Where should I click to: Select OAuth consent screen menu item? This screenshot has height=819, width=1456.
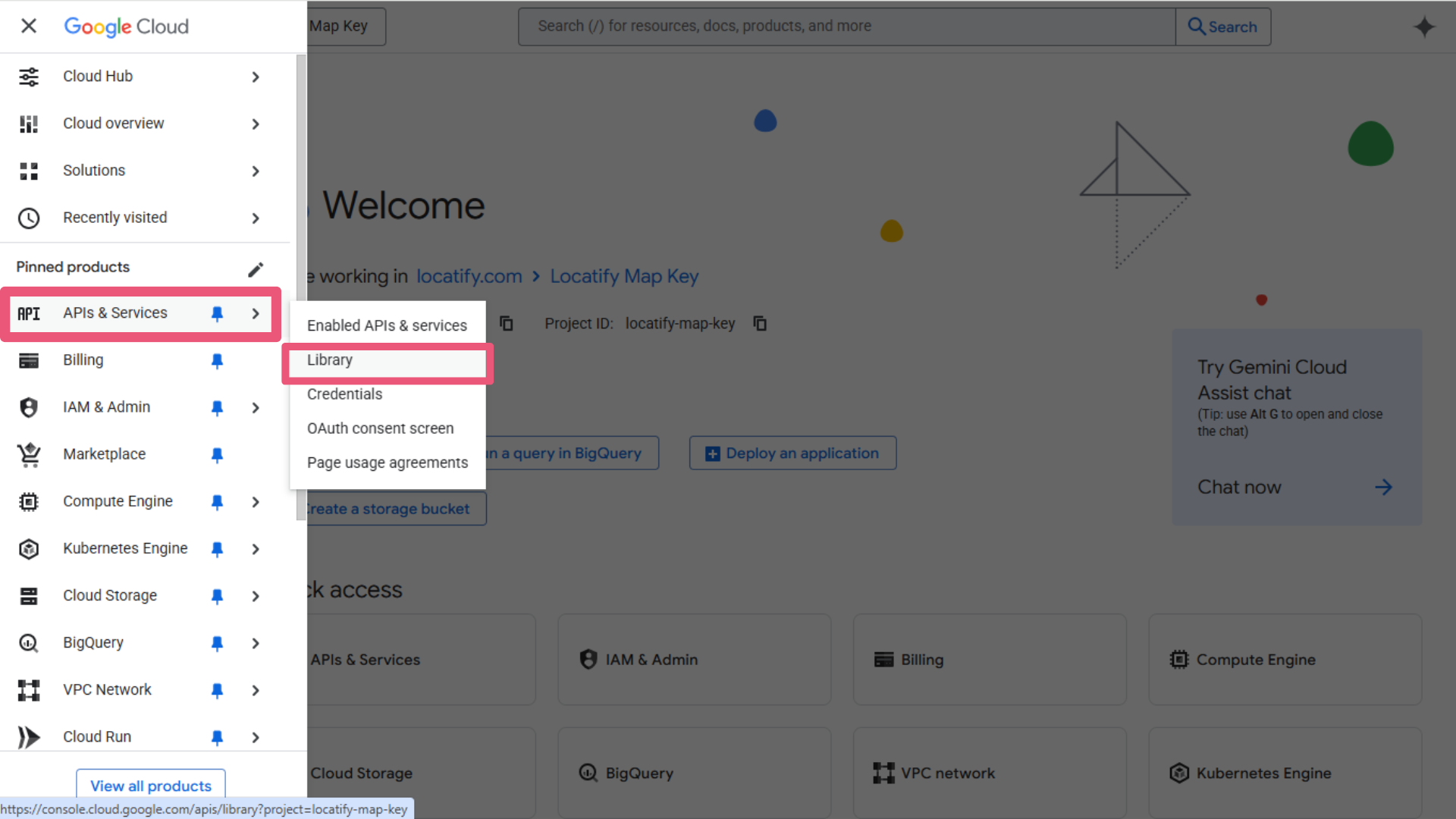click(x=388, y=428)
